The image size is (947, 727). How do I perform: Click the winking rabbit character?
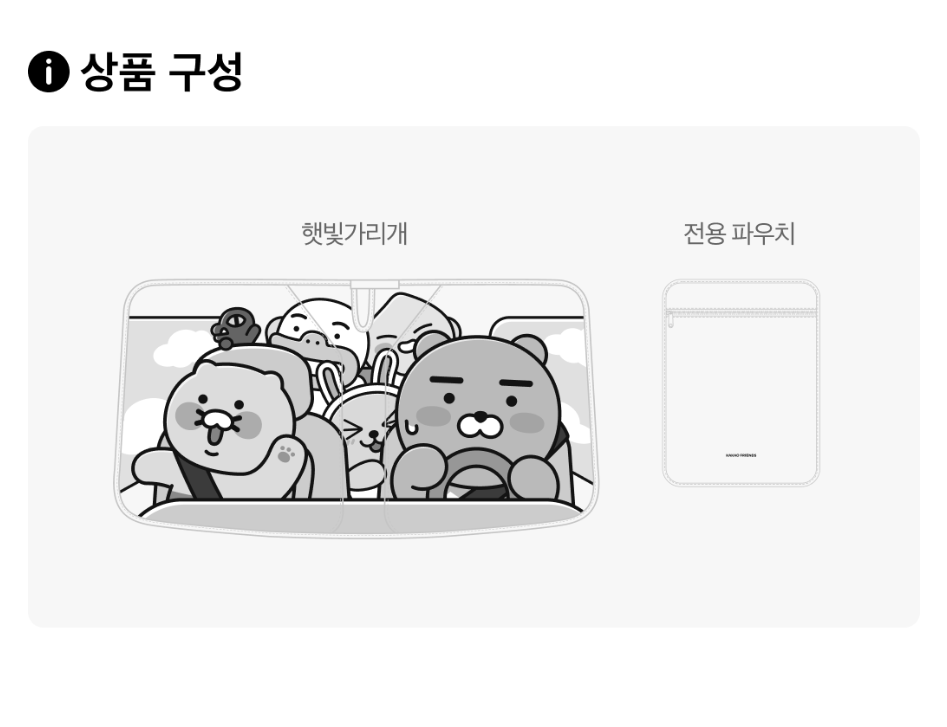tap(360, 430)
